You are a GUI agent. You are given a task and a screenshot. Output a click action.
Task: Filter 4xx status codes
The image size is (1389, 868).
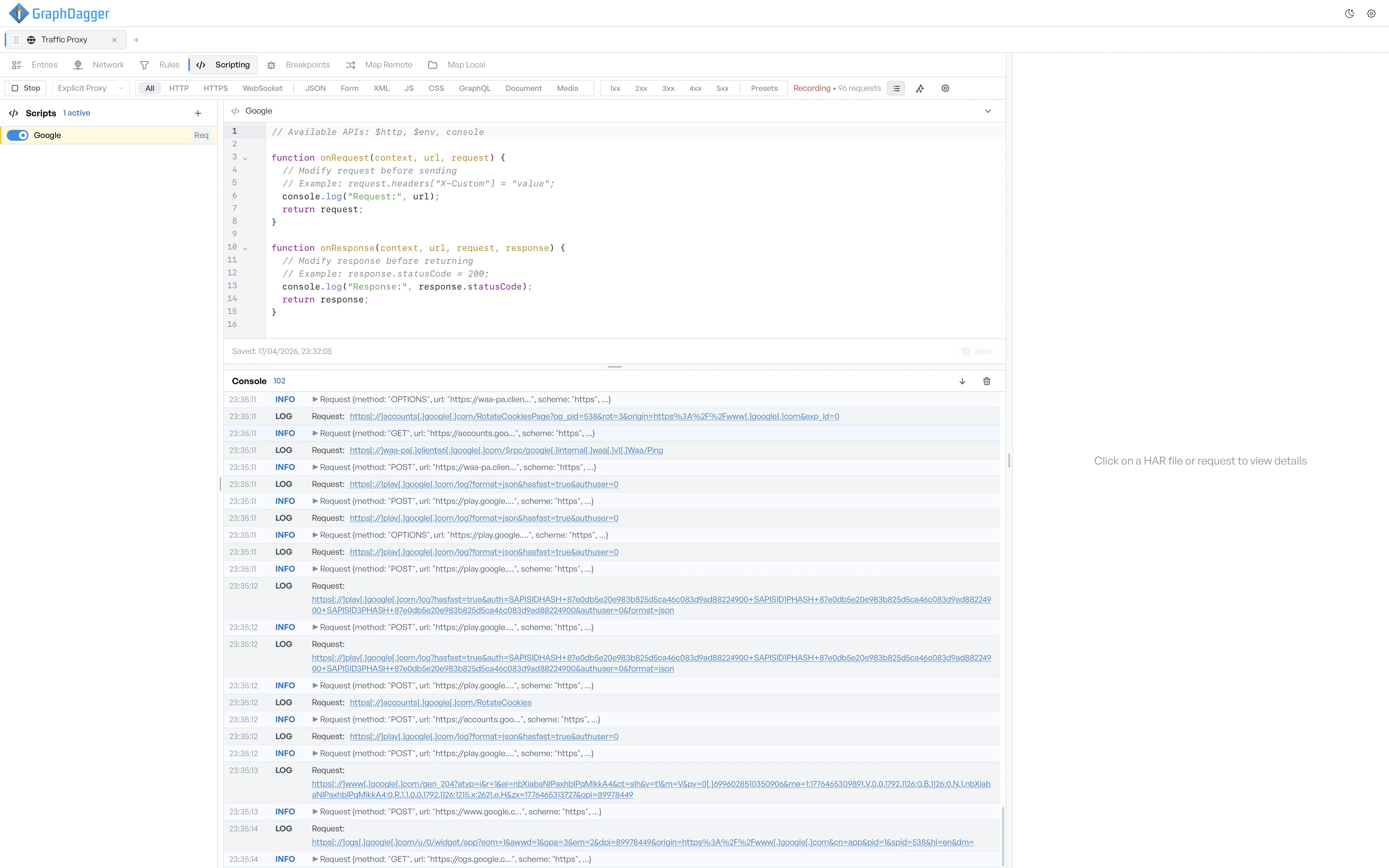(696, 88)
